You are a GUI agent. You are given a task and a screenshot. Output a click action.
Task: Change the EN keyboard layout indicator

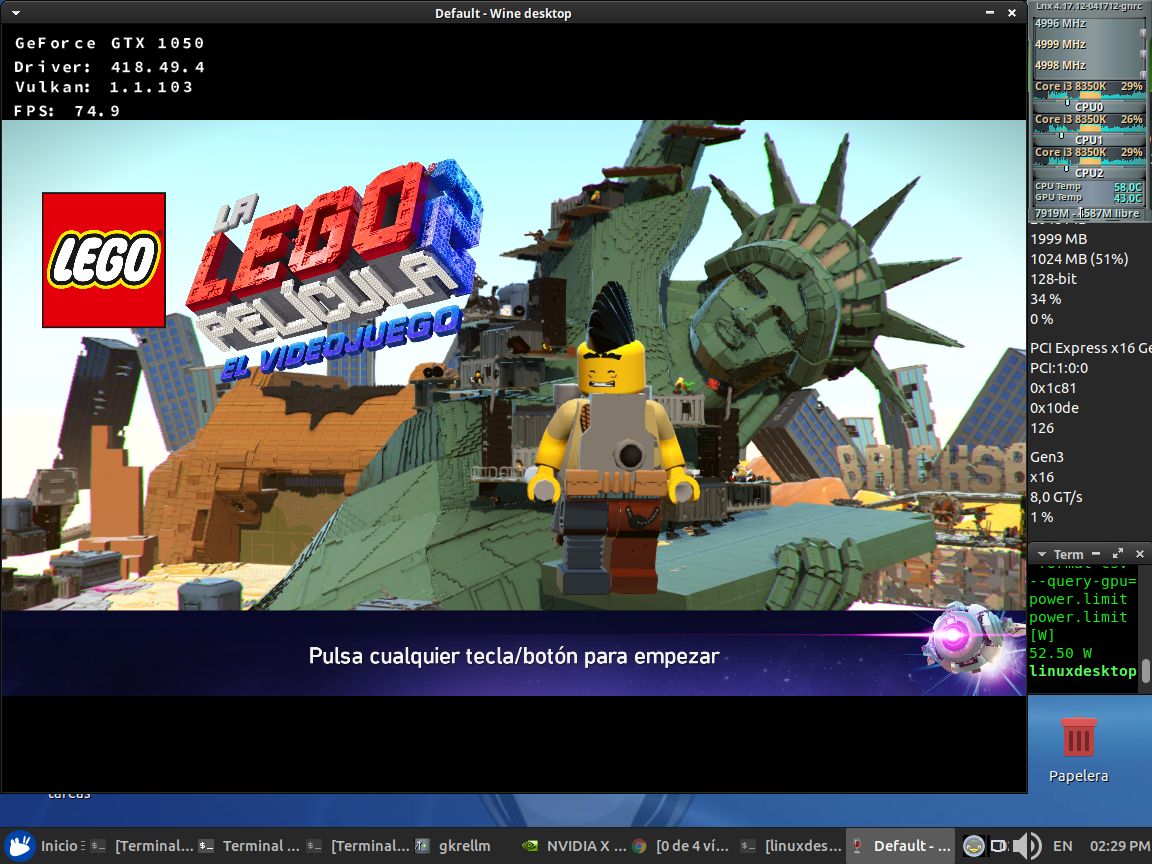click(x=1062, y=846)
